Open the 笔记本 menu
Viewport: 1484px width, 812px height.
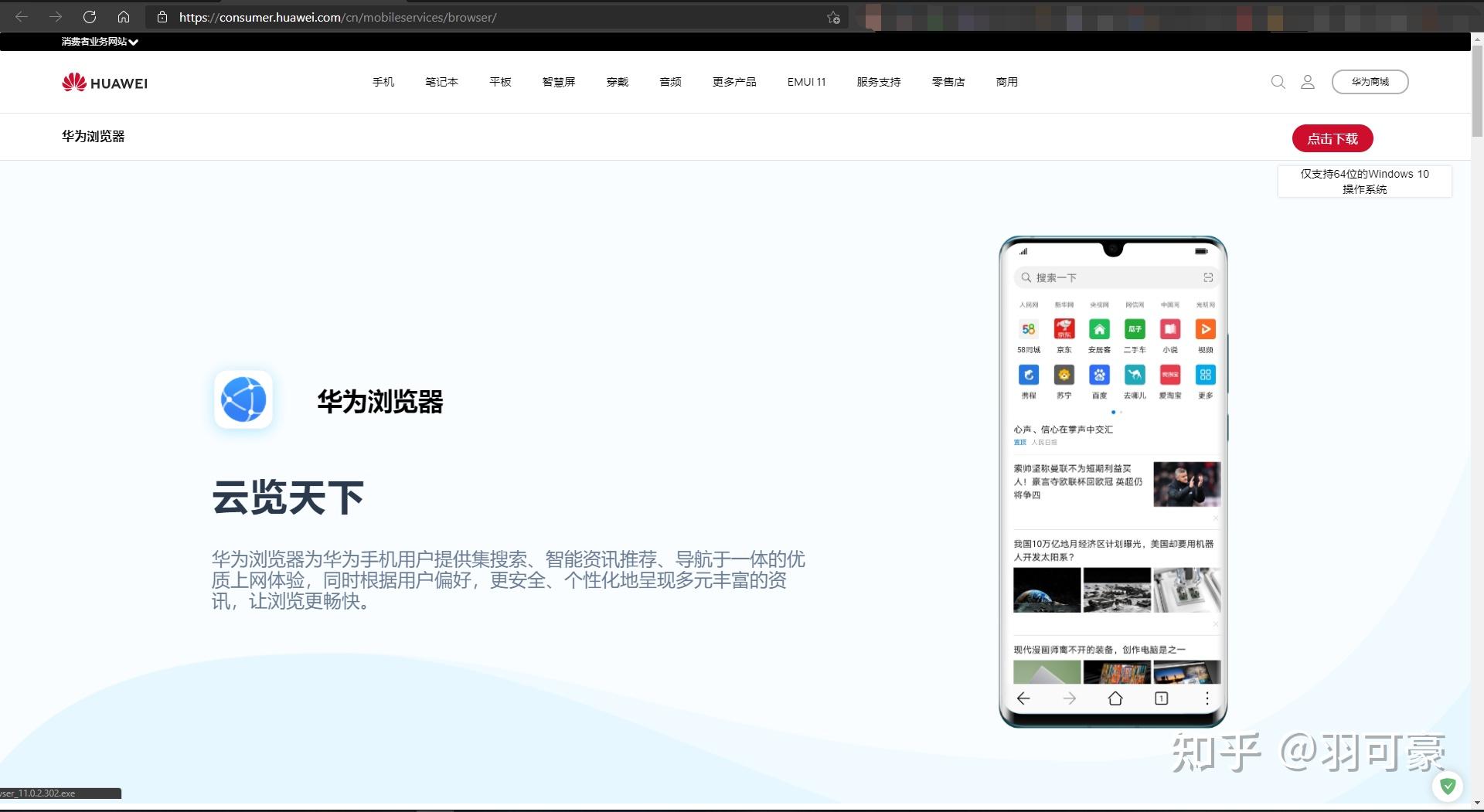coord(441,82)
